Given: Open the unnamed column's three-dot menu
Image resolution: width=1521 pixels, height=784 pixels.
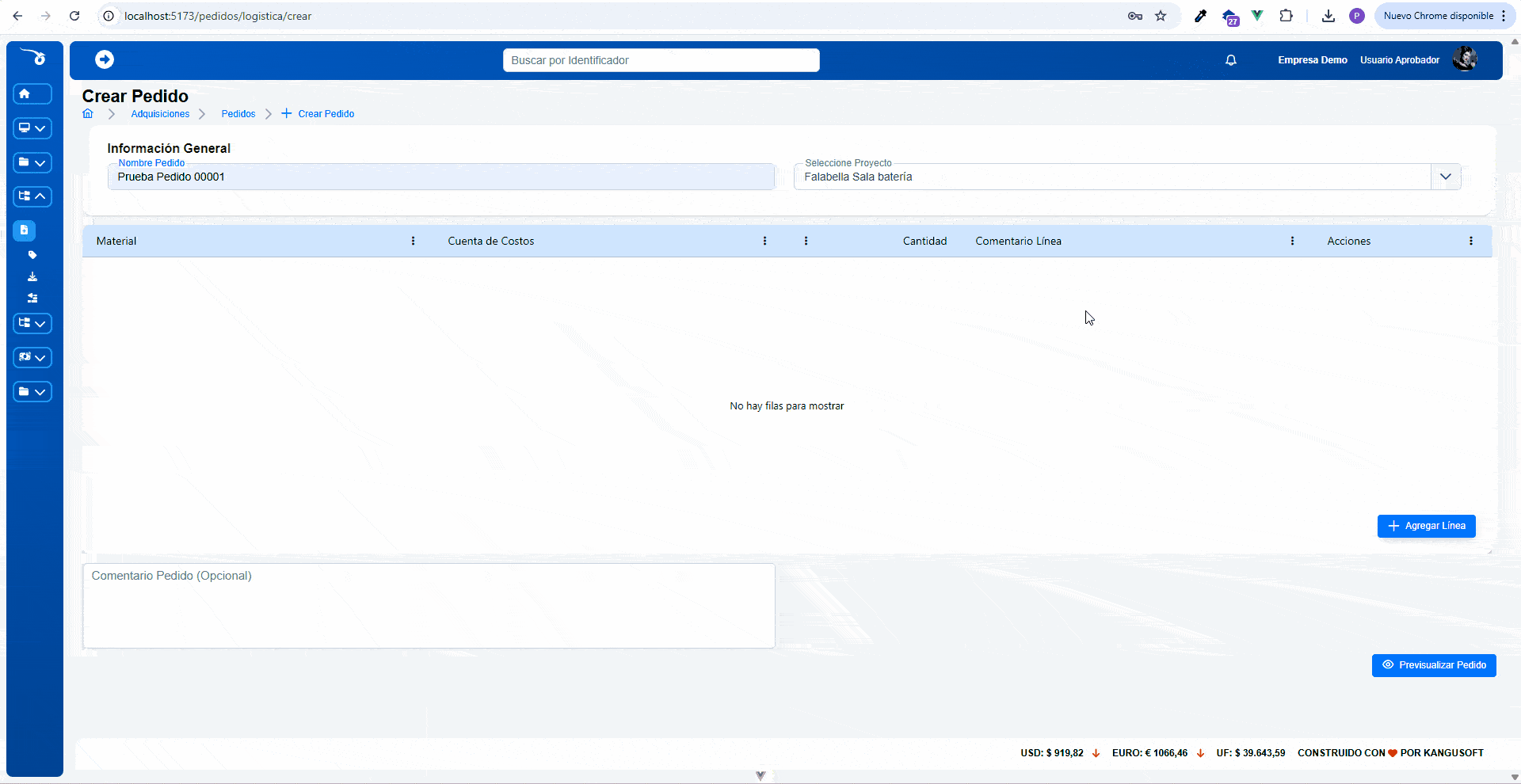Looking at the screenshot, I should 806,241.
